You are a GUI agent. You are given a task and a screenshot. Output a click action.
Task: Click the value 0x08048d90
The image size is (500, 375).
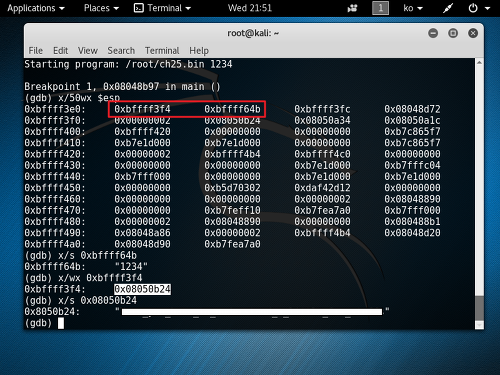point(142,244)
